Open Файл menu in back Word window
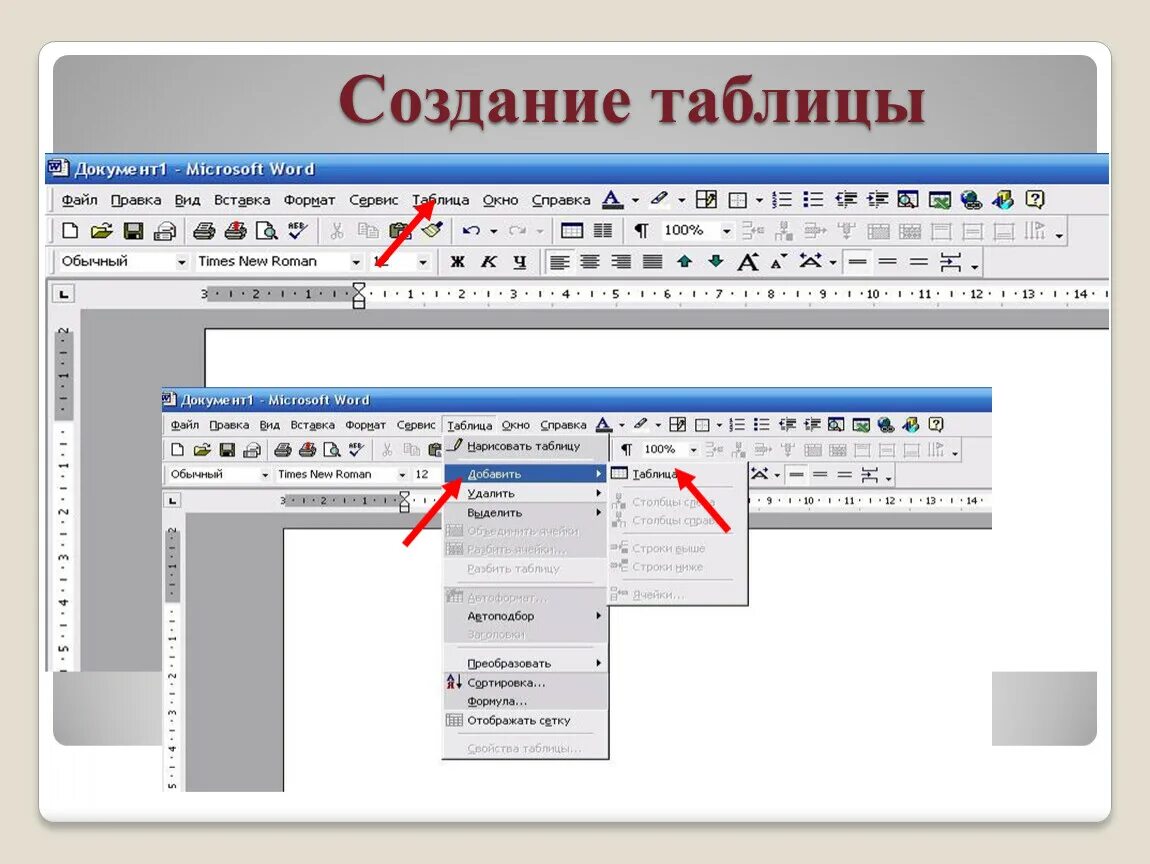Image resolution: width=1150 pixels, height=864 pixels. point(79,200)
